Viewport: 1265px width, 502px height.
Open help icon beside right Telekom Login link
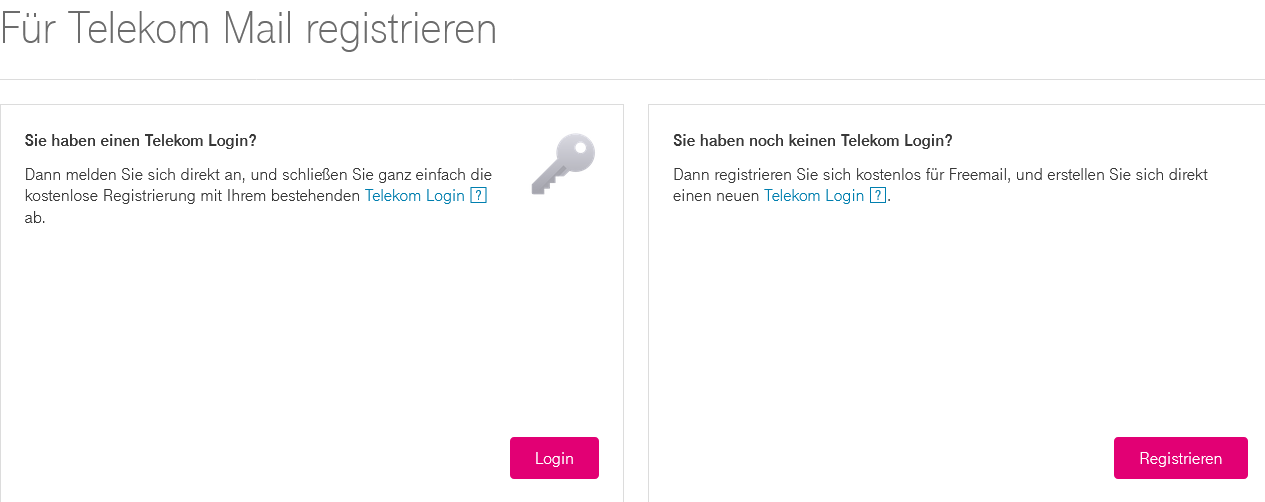pos(878,196)
